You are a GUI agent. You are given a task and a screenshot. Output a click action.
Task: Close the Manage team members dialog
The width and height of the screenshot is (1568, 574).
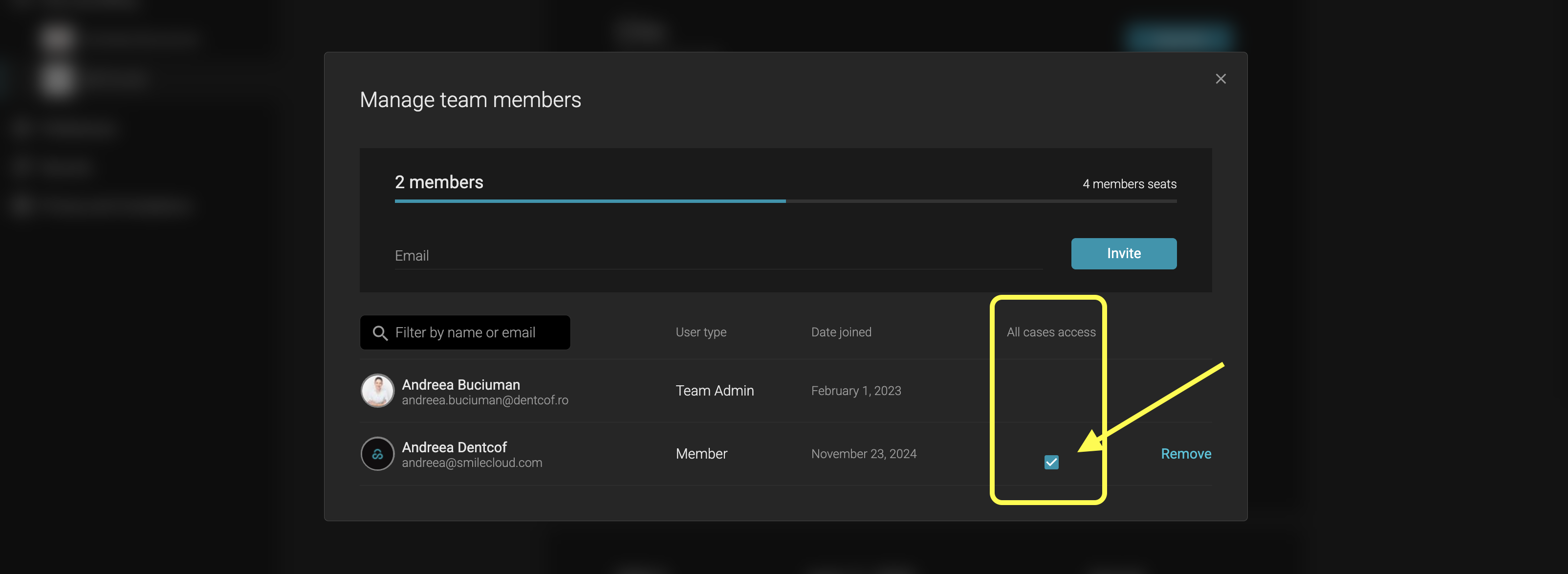1220,79
